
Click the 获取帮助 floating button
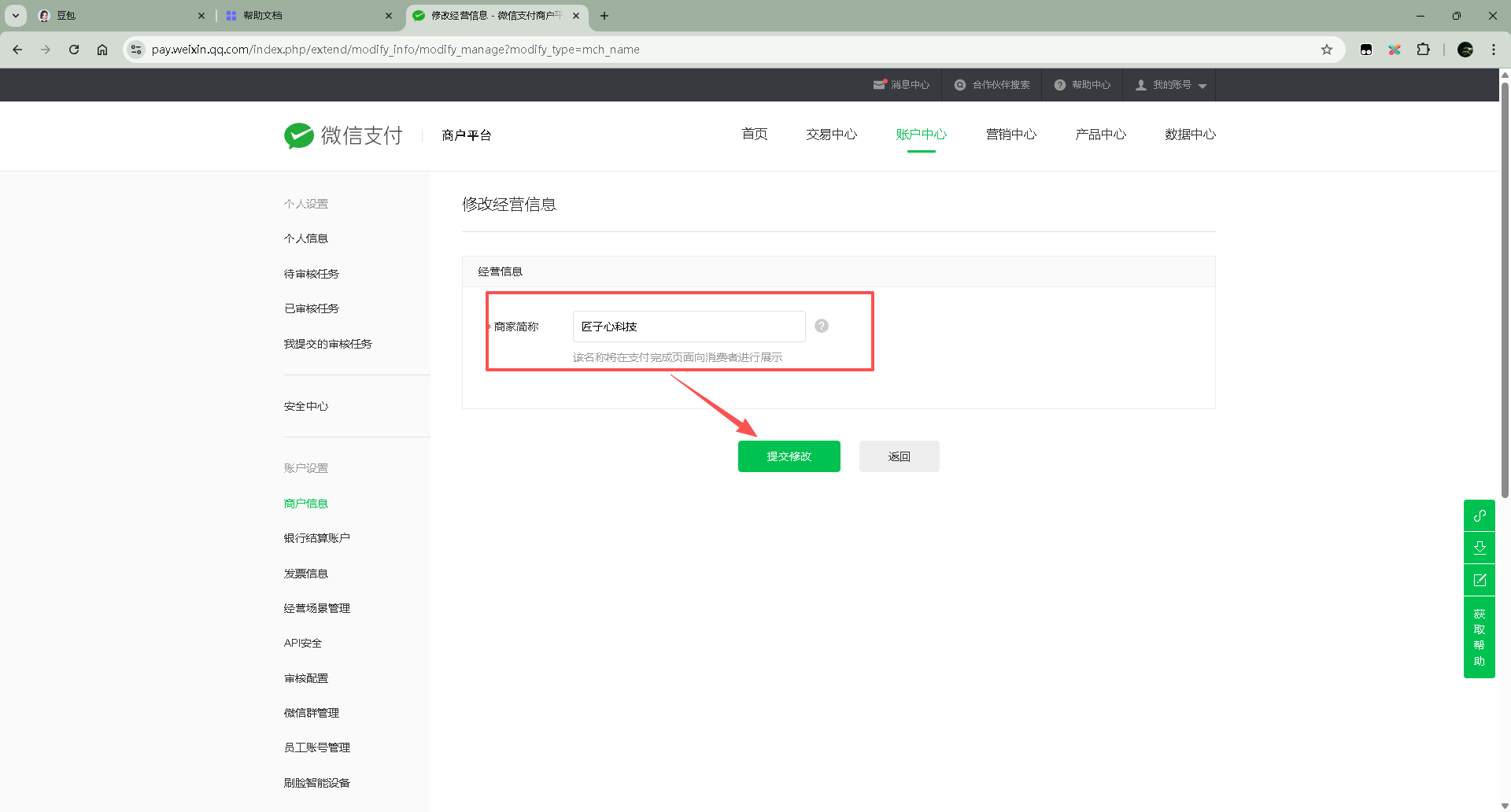click(1479, 637)
